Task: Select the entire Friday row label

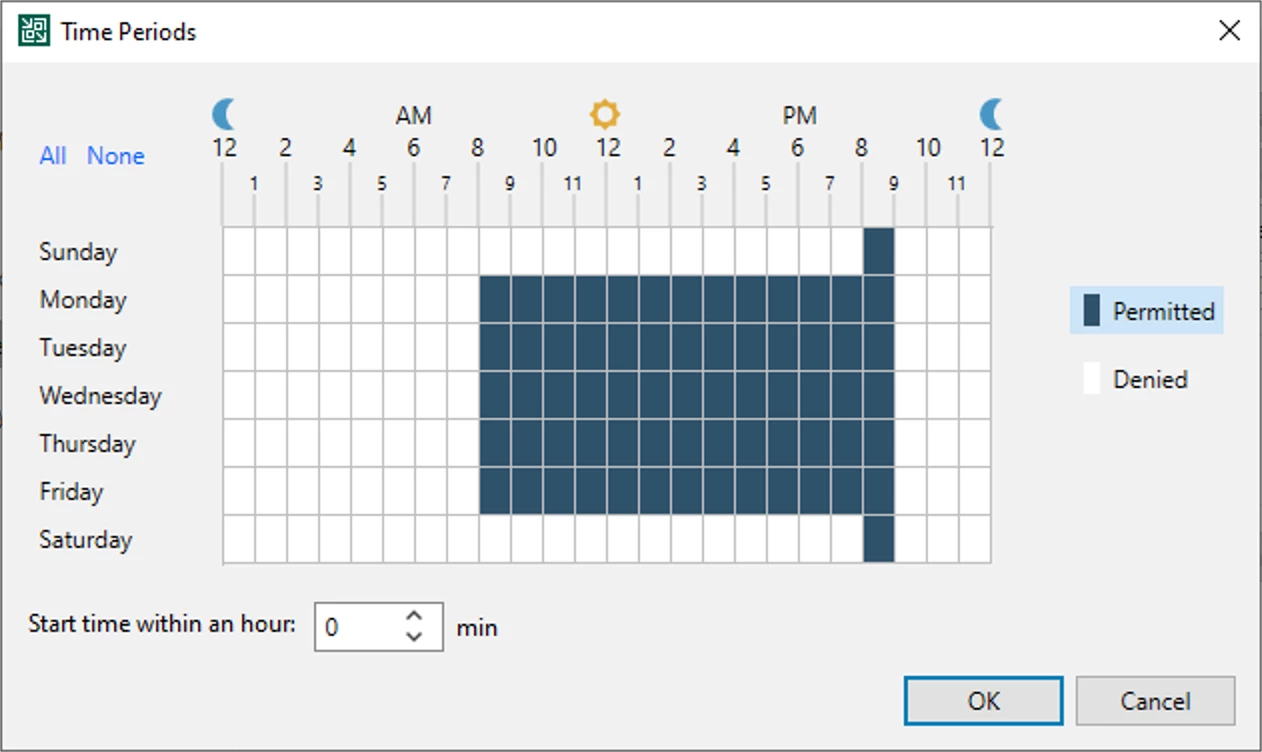Action: coord(71,491)
